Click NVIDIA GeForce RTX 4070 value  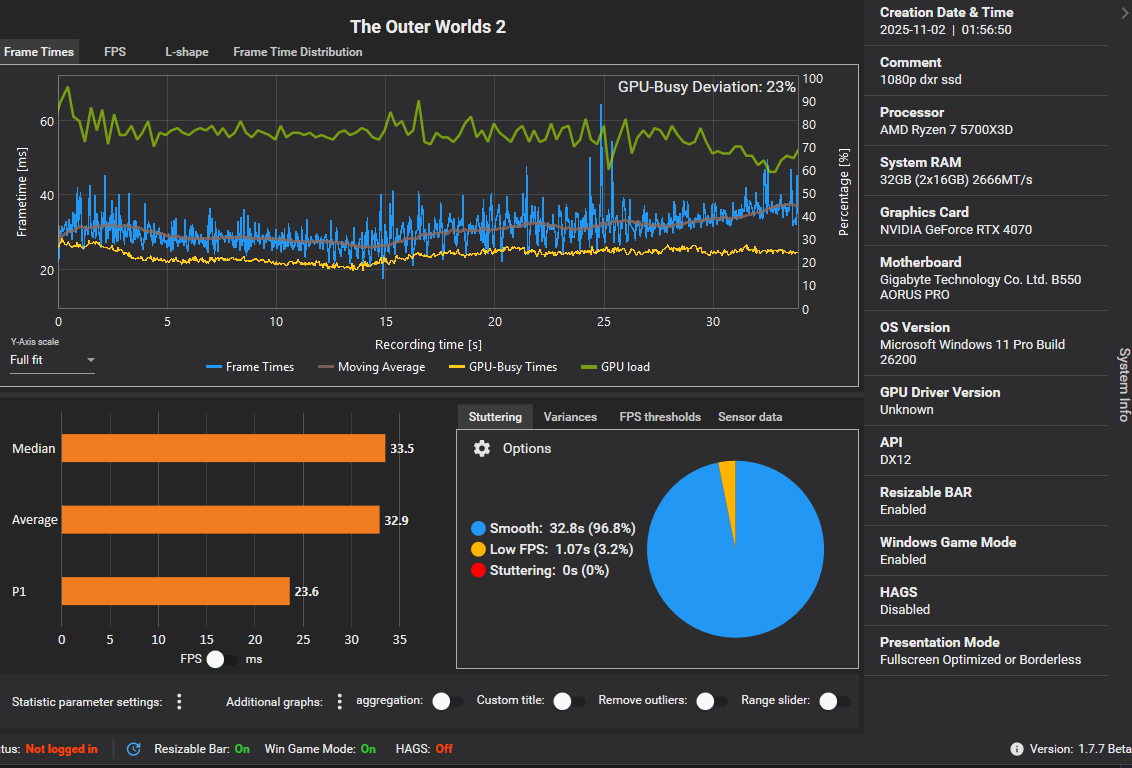pyautogui.click(x=956, y=230)
